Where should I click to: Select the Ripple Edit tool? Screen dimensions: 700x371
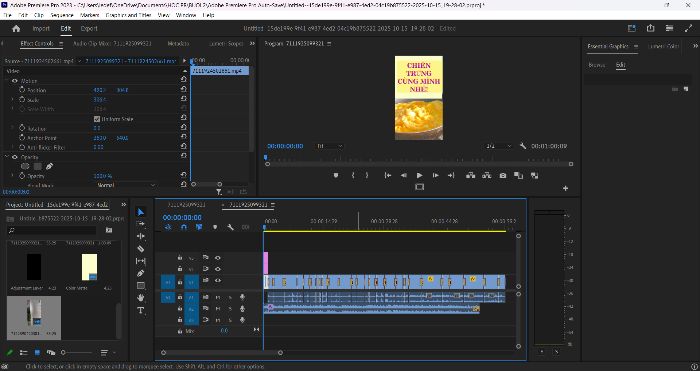point(141,236)
